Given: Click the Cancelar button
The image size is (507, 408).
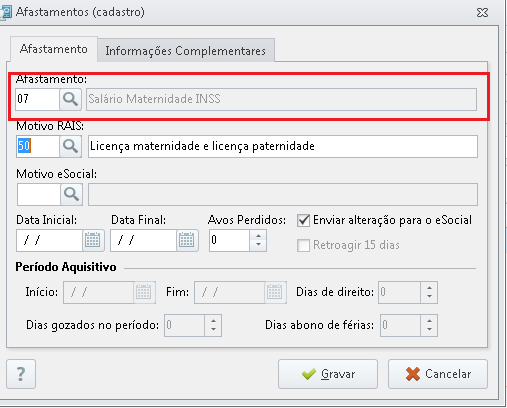Looking at the screenshot, I should [x=438, y=374].
